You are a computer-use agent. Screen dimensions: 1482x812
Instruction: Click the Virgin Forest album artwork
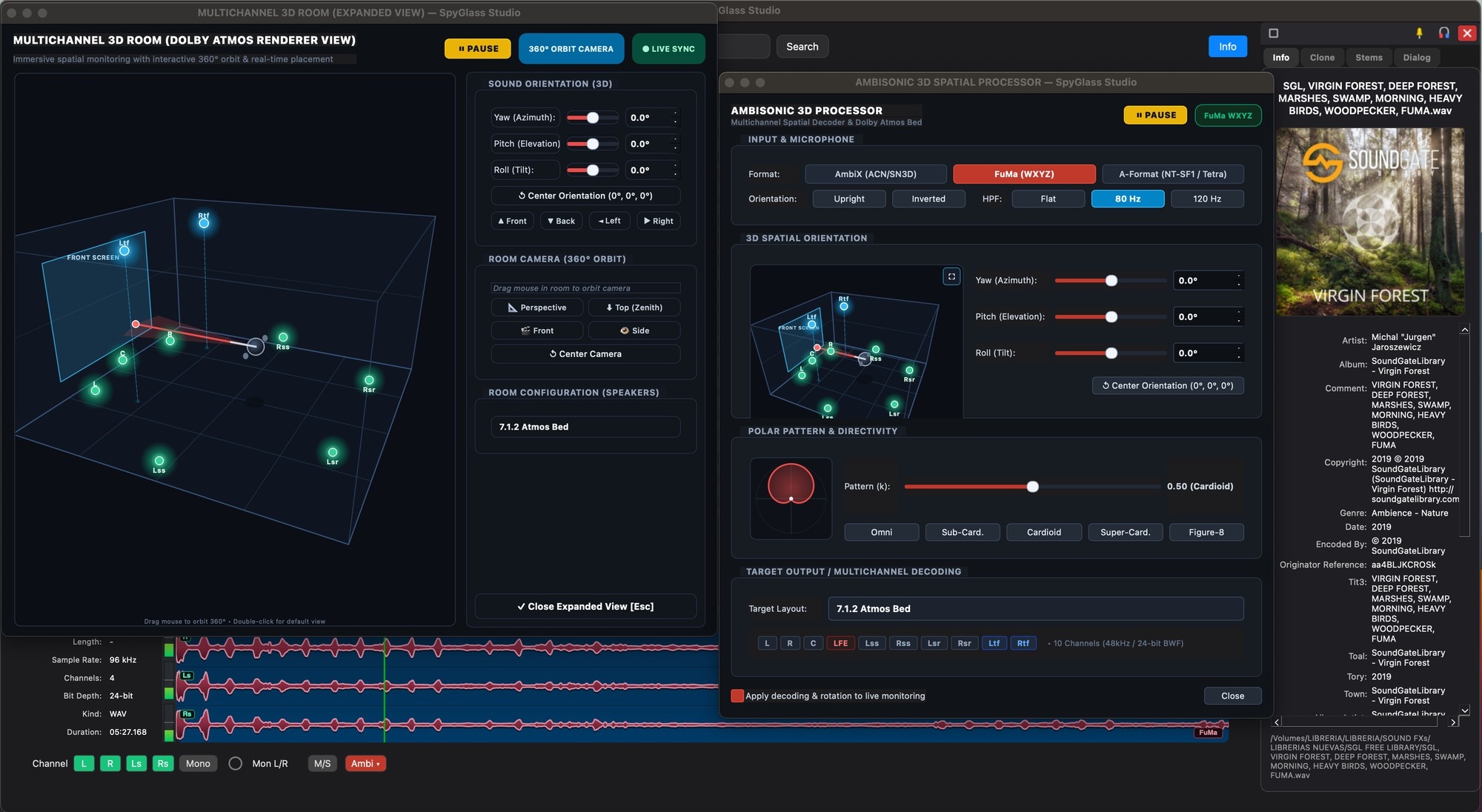(x=1370, y=222)
